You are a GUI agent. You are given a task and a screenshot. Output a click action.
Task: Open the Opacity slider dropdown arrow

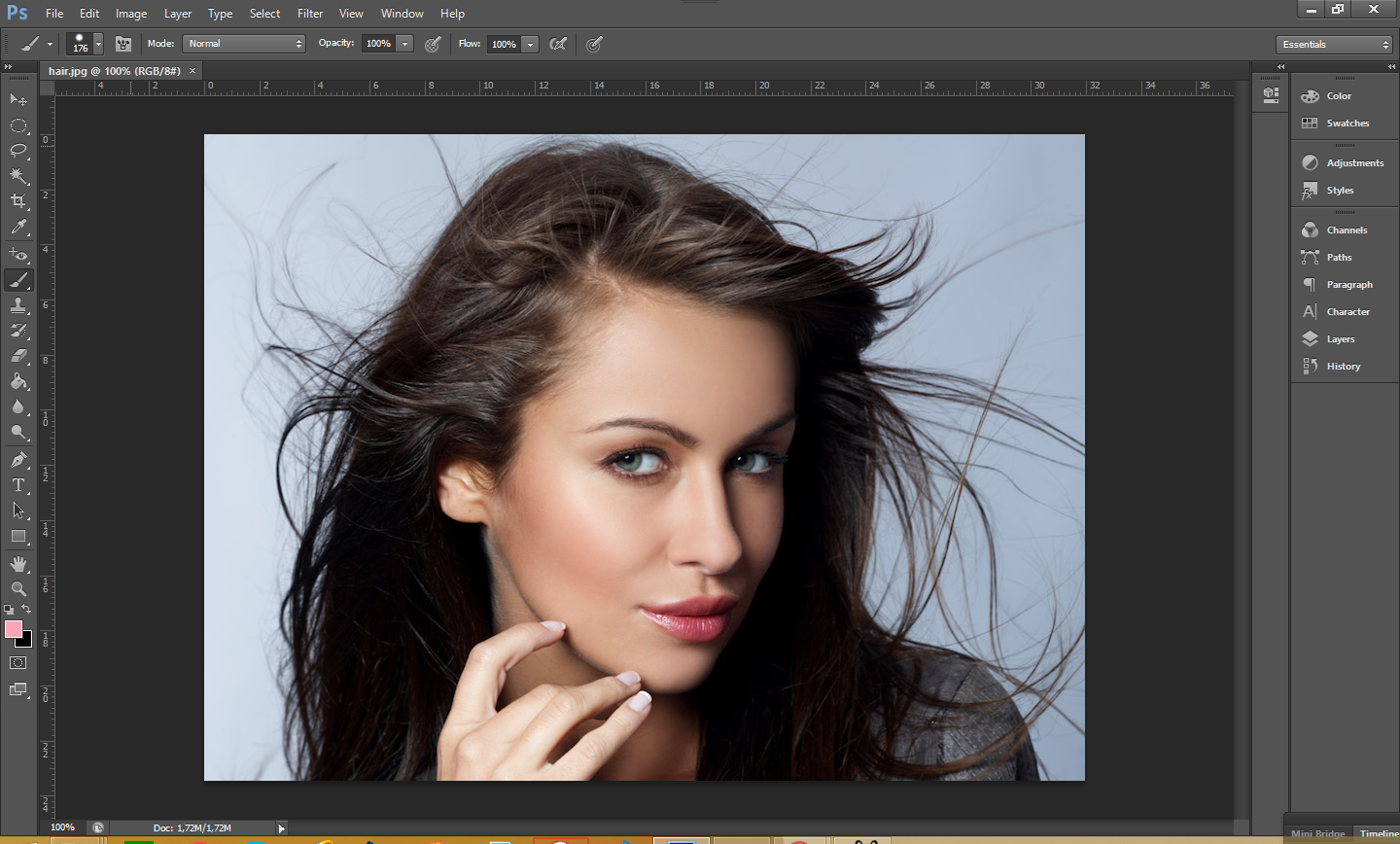click(x=405, y=44)
